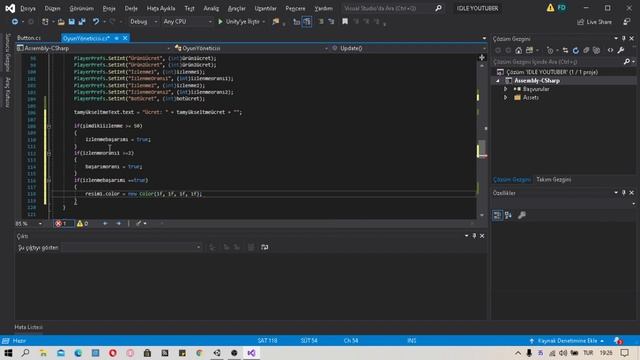Click the Live Share button

(594, 22)
